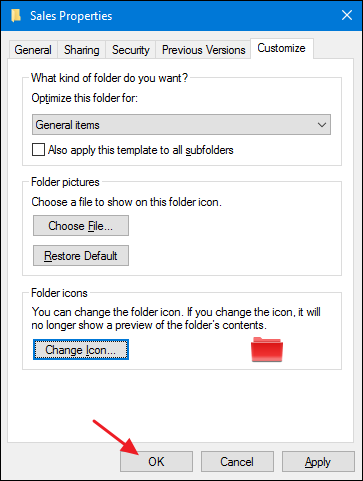Click the red folder icon preview
Screen dimensions: 363x481
pos(267,349)
